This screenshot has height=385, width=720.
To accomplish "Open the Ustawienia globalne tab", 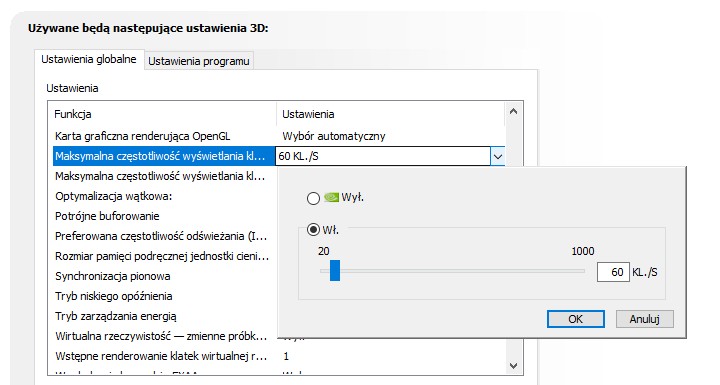I will click(x=89, y=59).
